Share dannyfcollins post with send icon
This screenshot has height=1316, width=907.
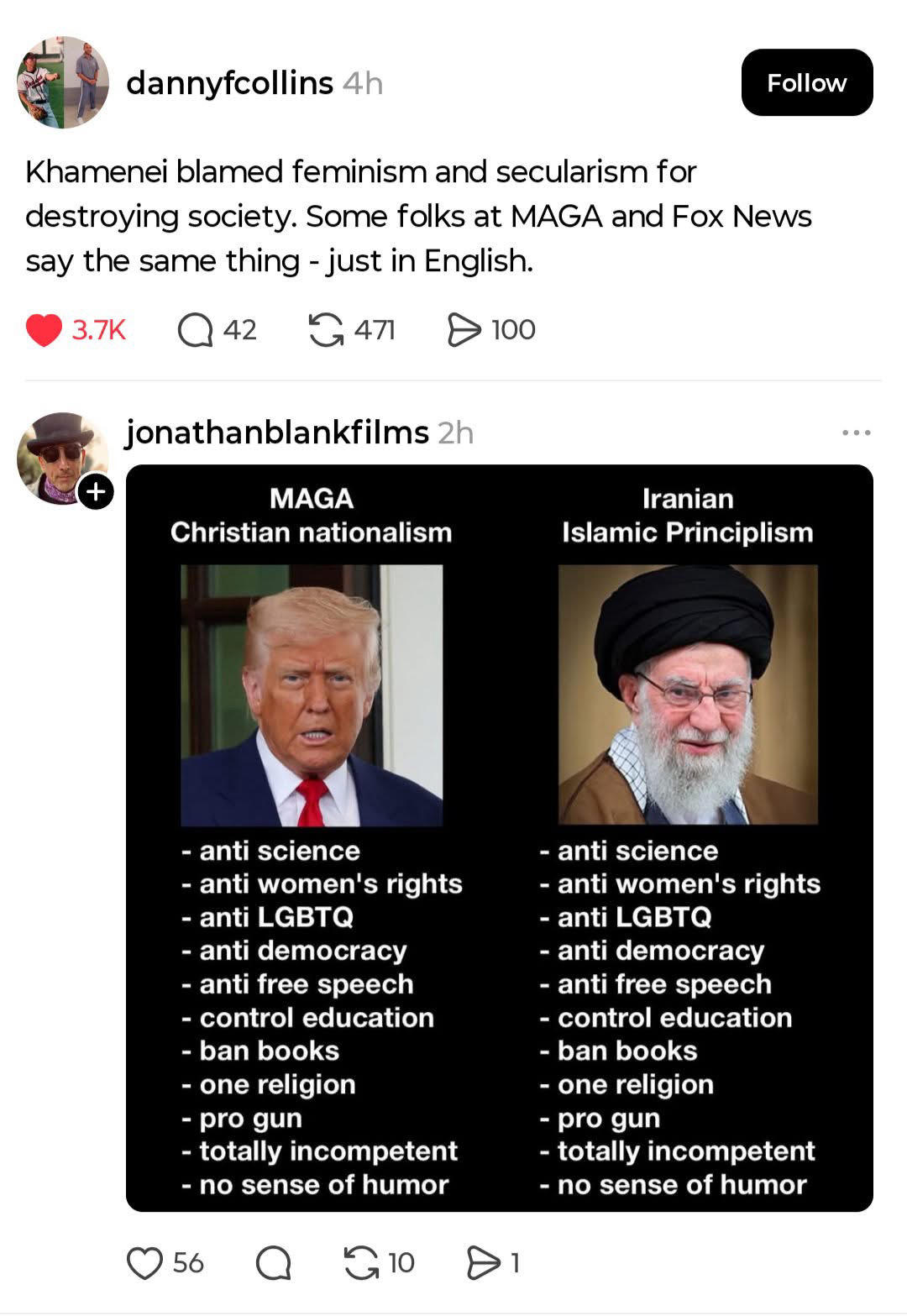(x=464, y=330)
